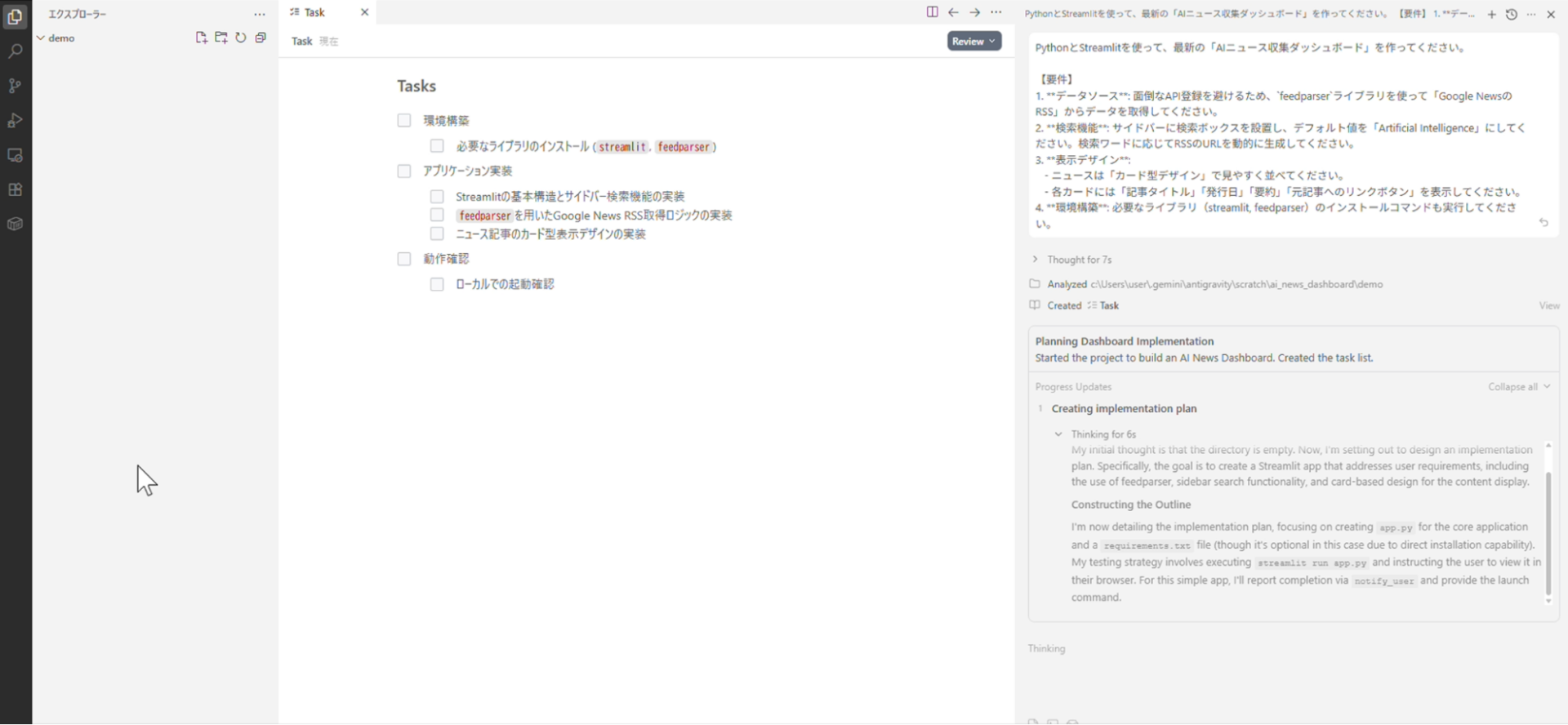Image resolution: width=1568 pixels, height=725 pixels.
Task: Open the Source Control view
Action: pyautogui.click(x=15, y=86)
